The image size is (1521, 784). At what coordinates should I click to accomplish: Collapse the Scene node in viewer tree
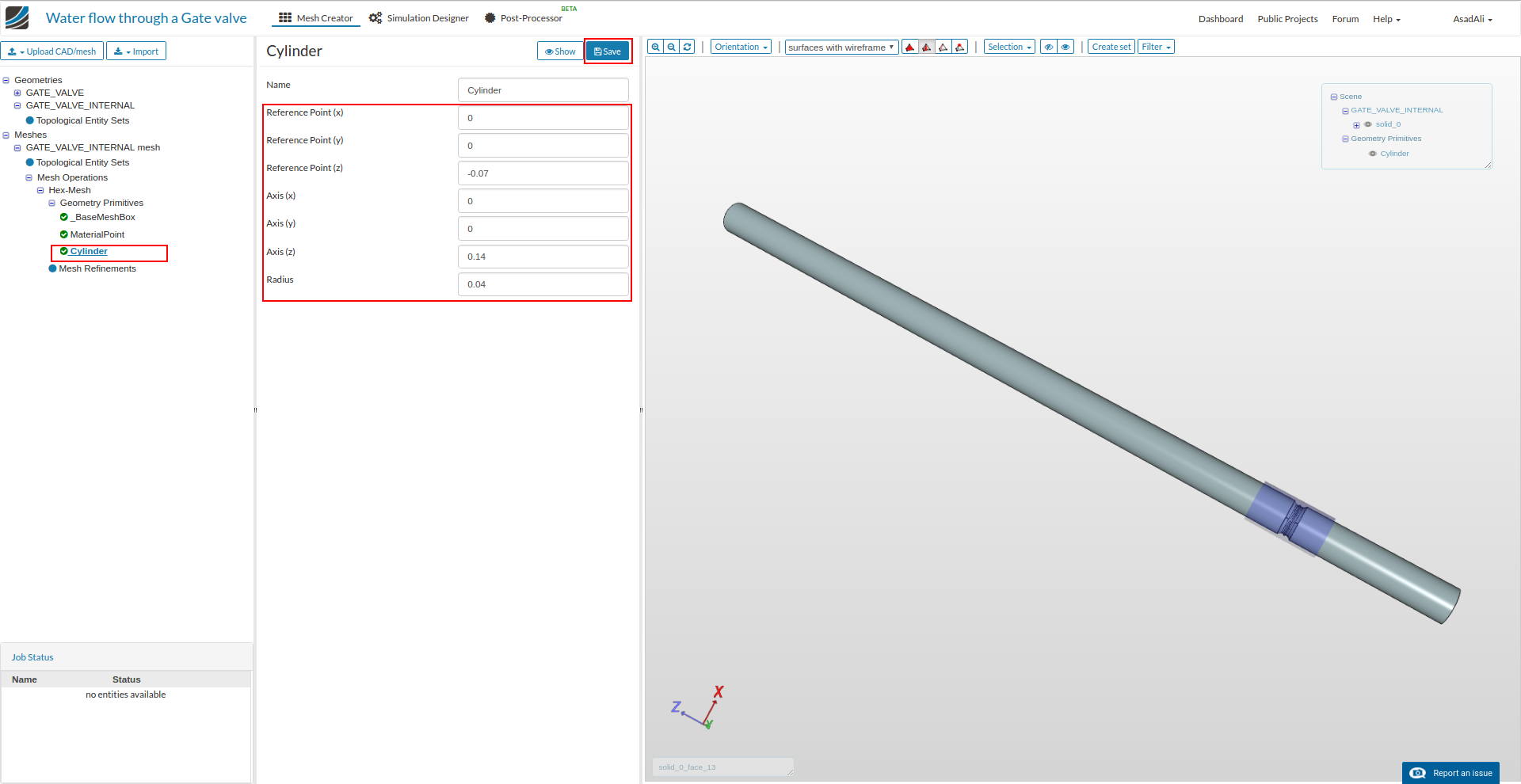(1334, 97)
